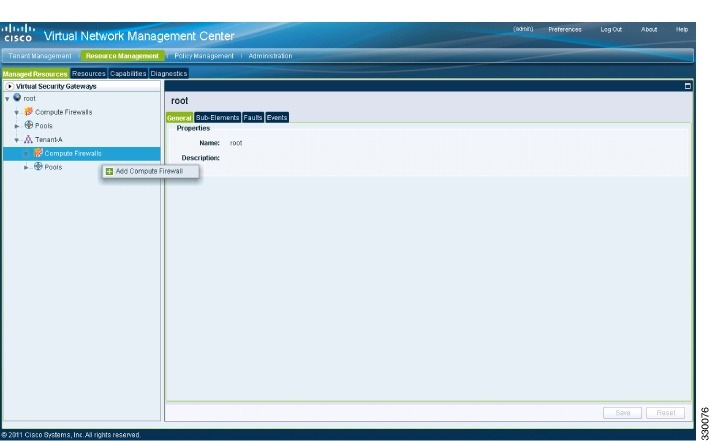Switch to Resources sub-tab
This screenshot has height=441, width=711.
[x=88, y=73]
